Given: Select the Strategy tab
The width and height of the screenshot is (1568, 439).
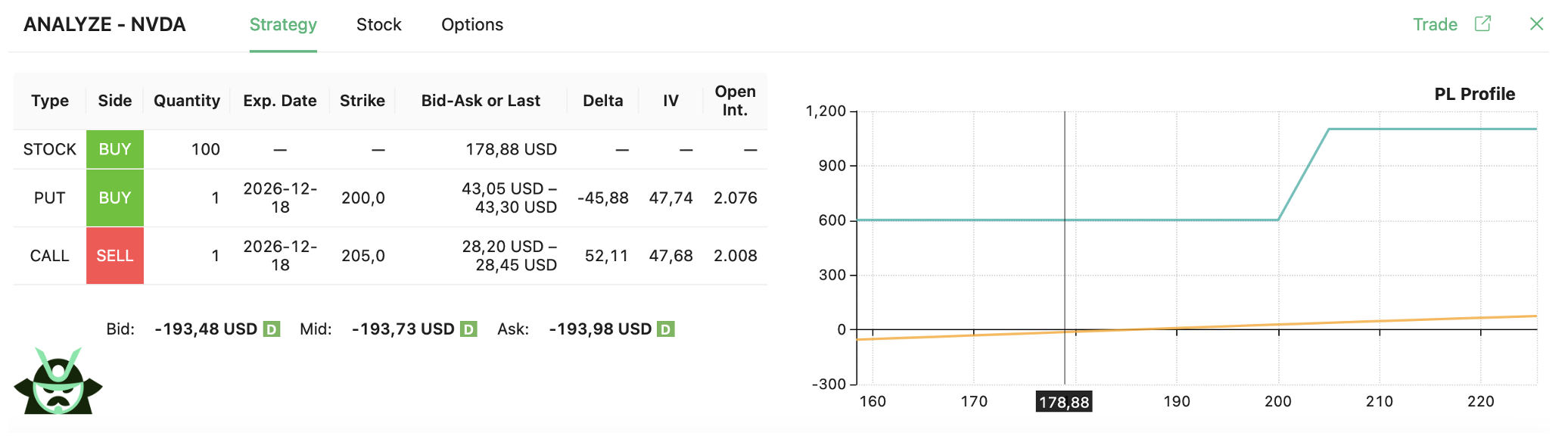Looking at the screenshot, I should point(283,25).
